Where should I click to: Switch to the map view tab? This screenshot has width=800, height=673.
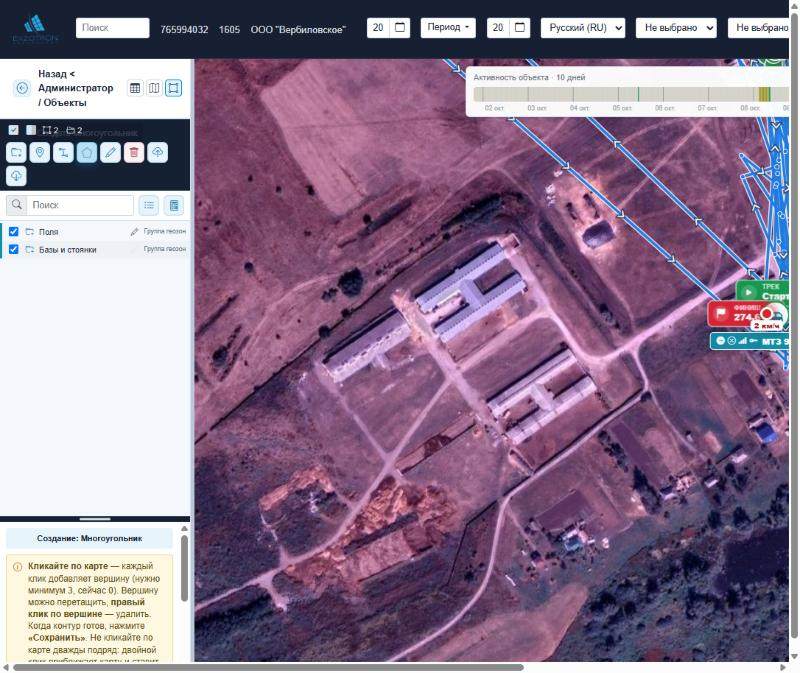click(x=154, y=88)
